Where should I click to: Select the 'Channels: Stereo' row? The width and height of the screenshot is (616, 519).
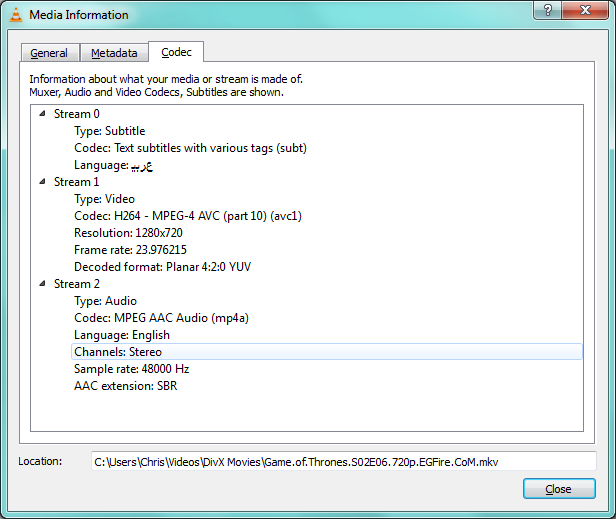click(327, 352)
